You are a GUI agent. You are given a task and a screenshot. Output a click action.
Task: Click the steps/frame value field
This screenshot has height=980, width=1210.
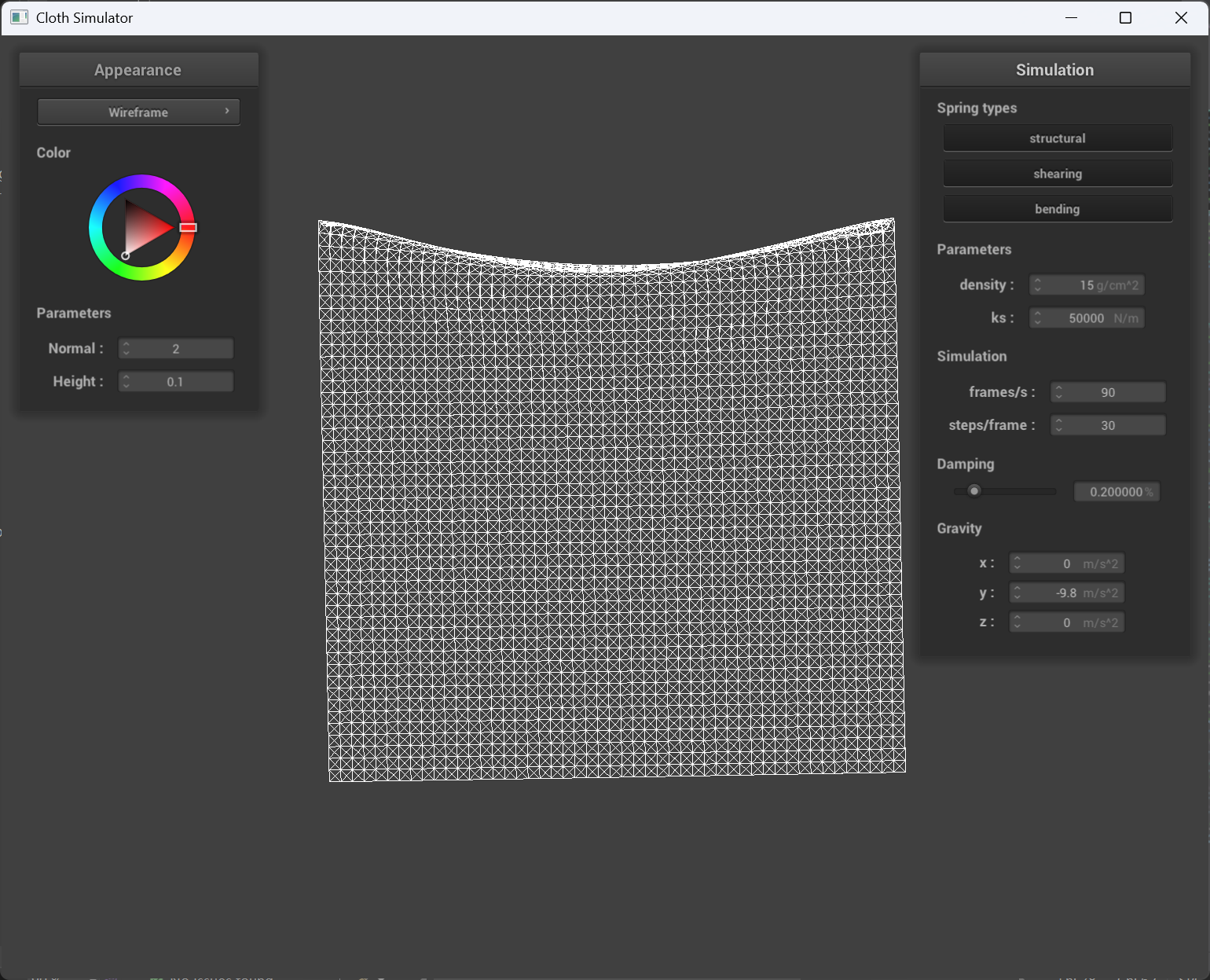pyautogui.click(x=1108, y=425)
